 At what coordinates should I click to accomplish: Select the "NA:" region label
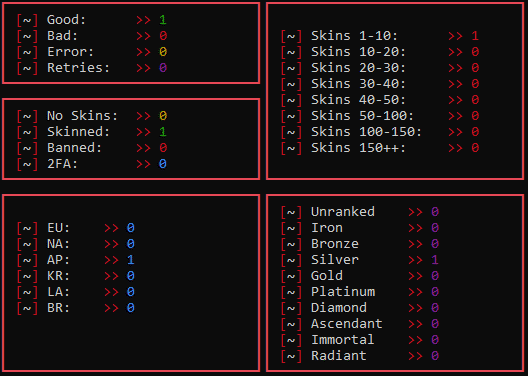pyautogui.click(x=58, y=244)
